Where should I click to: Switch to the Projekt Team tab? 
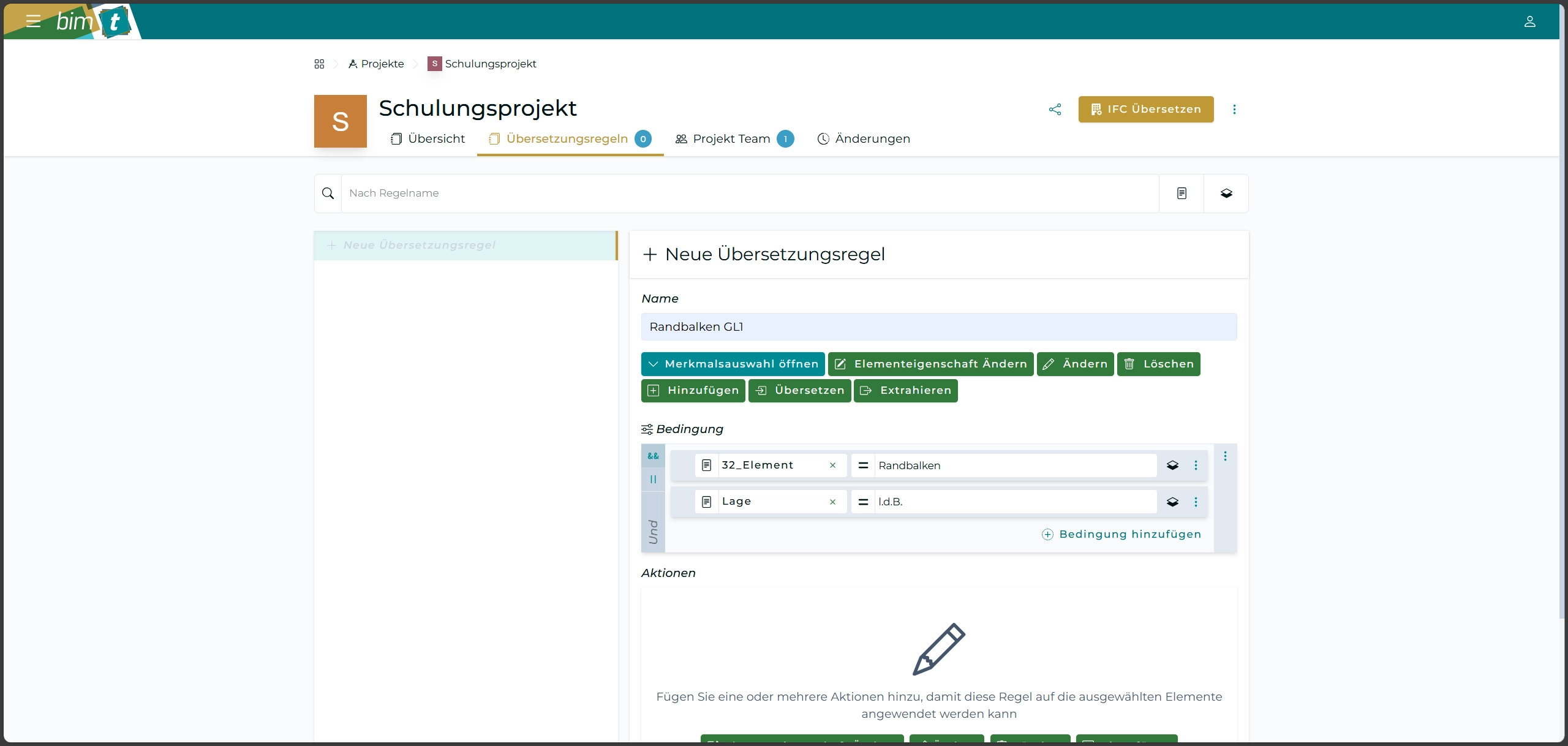tap(732, 139)
